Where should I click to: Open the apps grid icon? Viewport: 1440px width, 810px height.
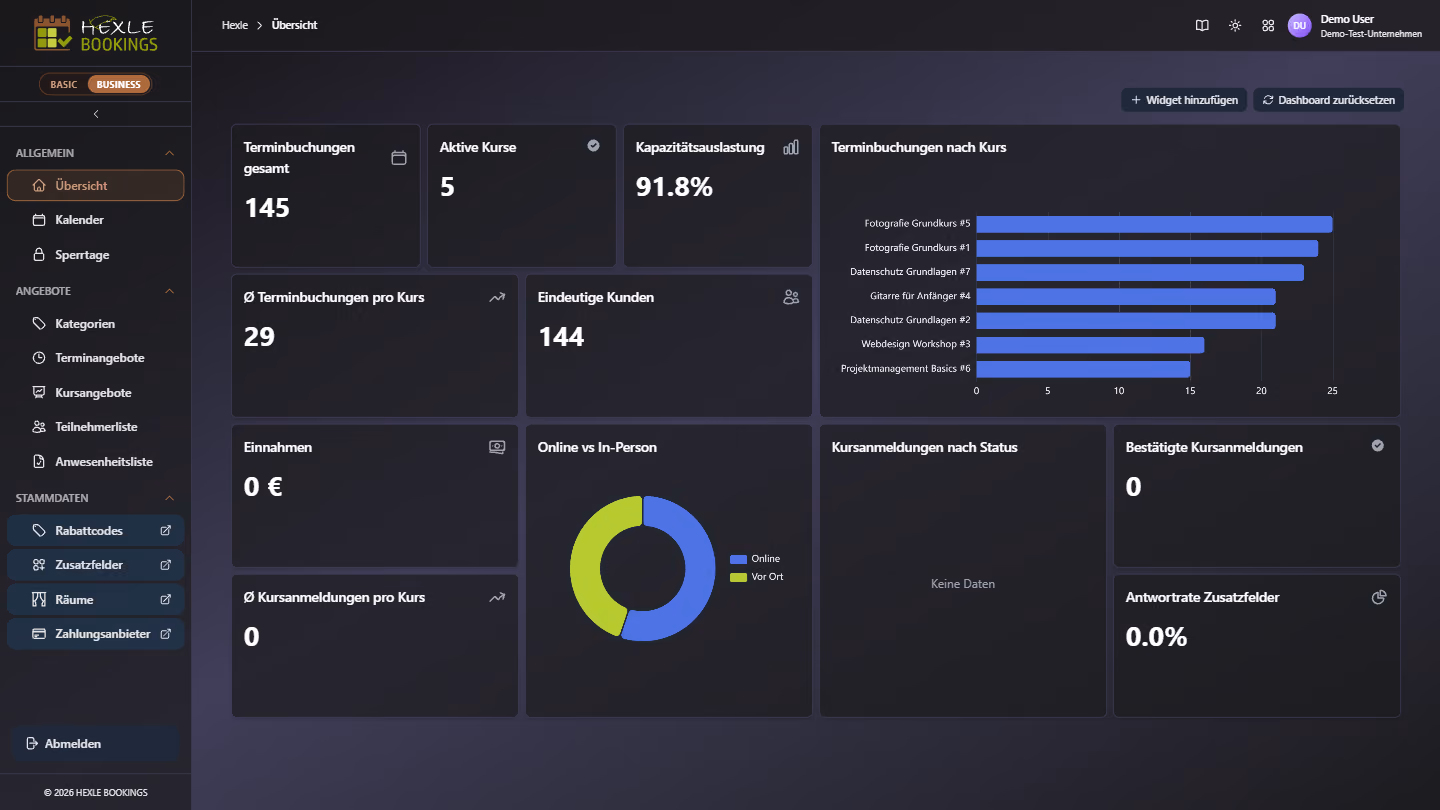1268,26
